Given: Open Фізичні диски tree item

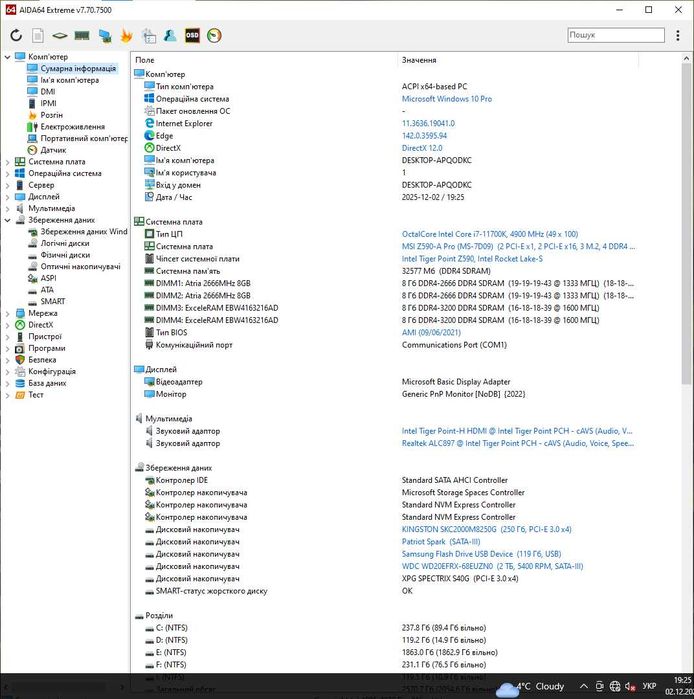Looking at the screenshot, I should pyautogui.click(x=65, y=255).
